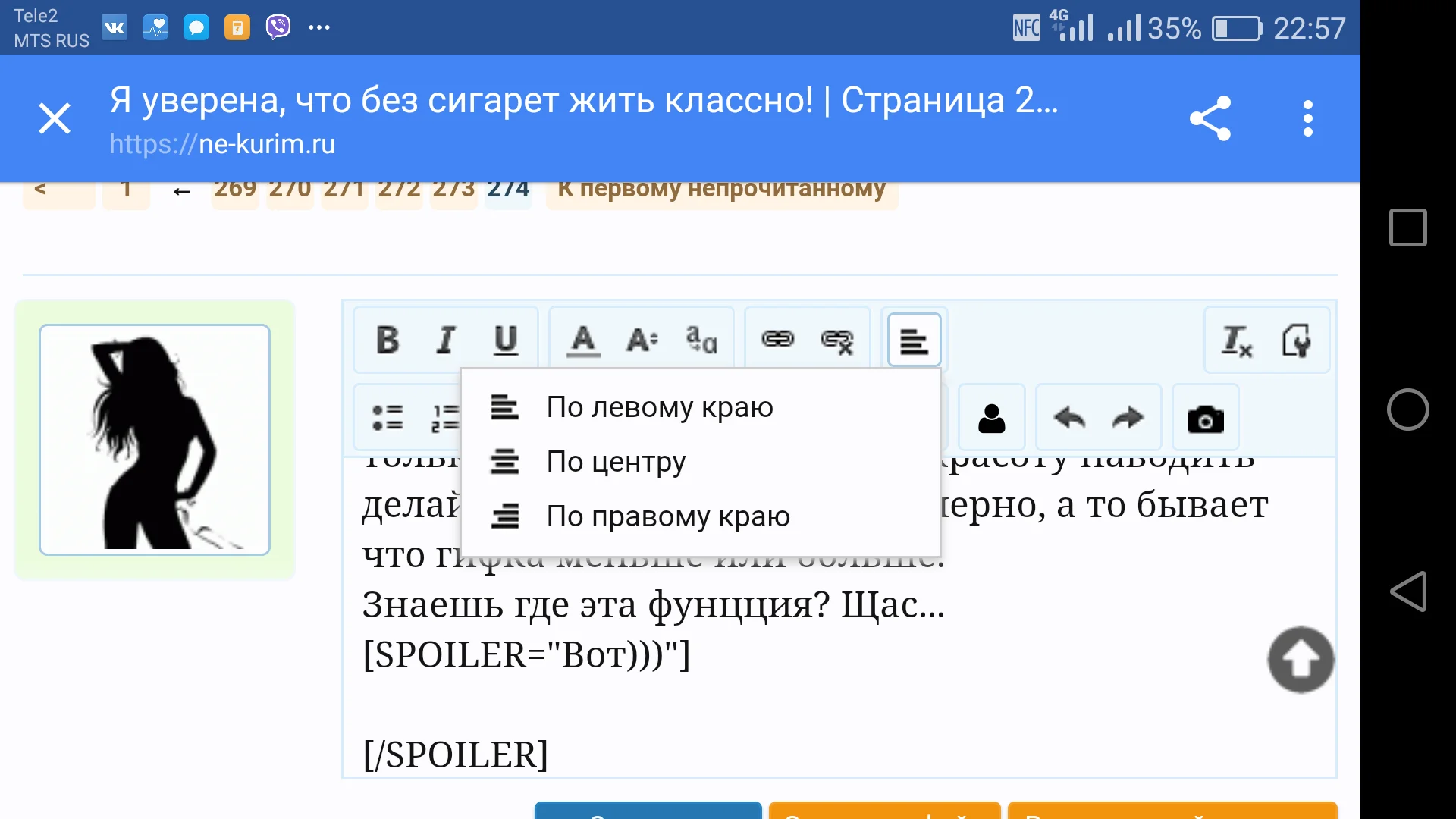The image size is (1456, 819).
Task: Open the text alignment dropdown
Action: [914, 340]
